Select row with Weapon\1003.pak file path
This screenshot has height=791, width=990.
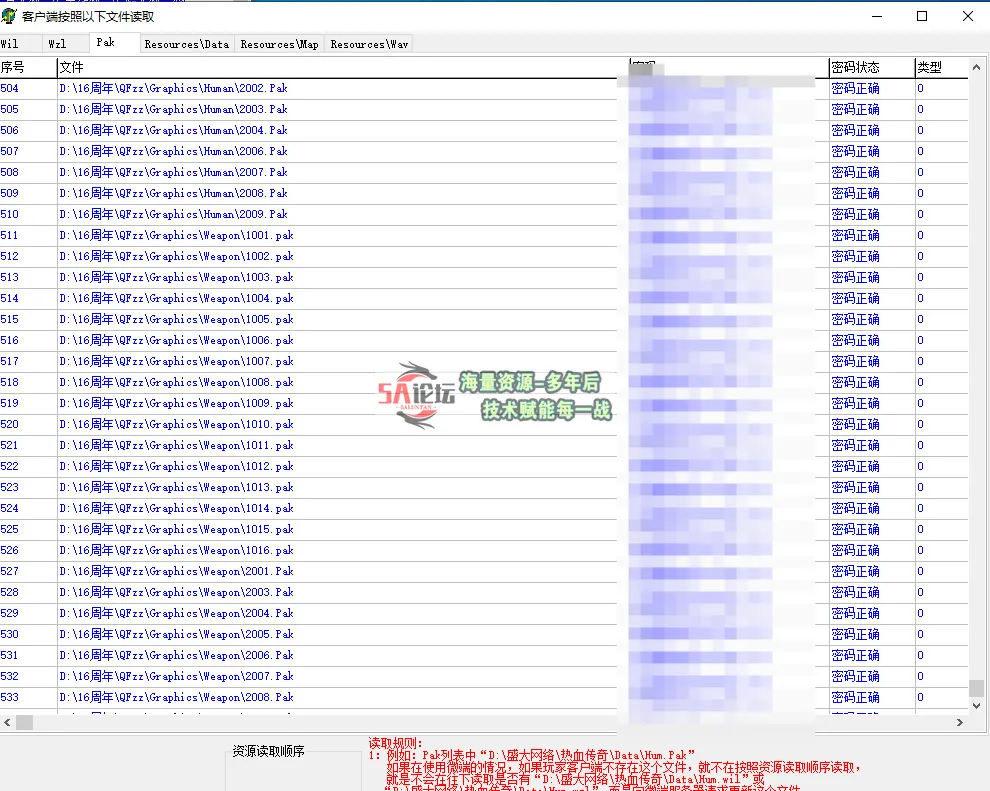point(484,277)
